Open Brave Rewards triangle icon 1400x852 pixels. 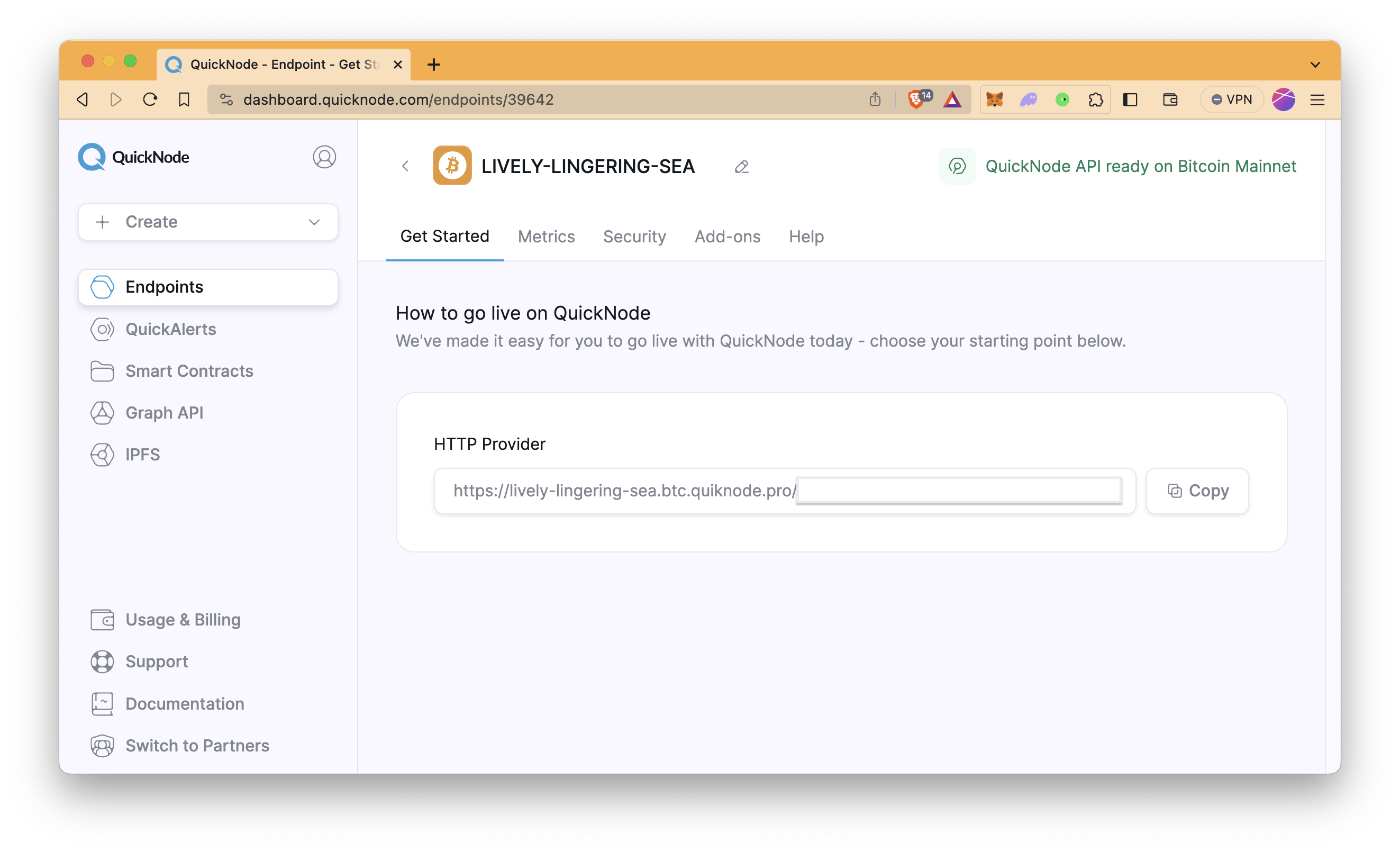pos(952,99)
